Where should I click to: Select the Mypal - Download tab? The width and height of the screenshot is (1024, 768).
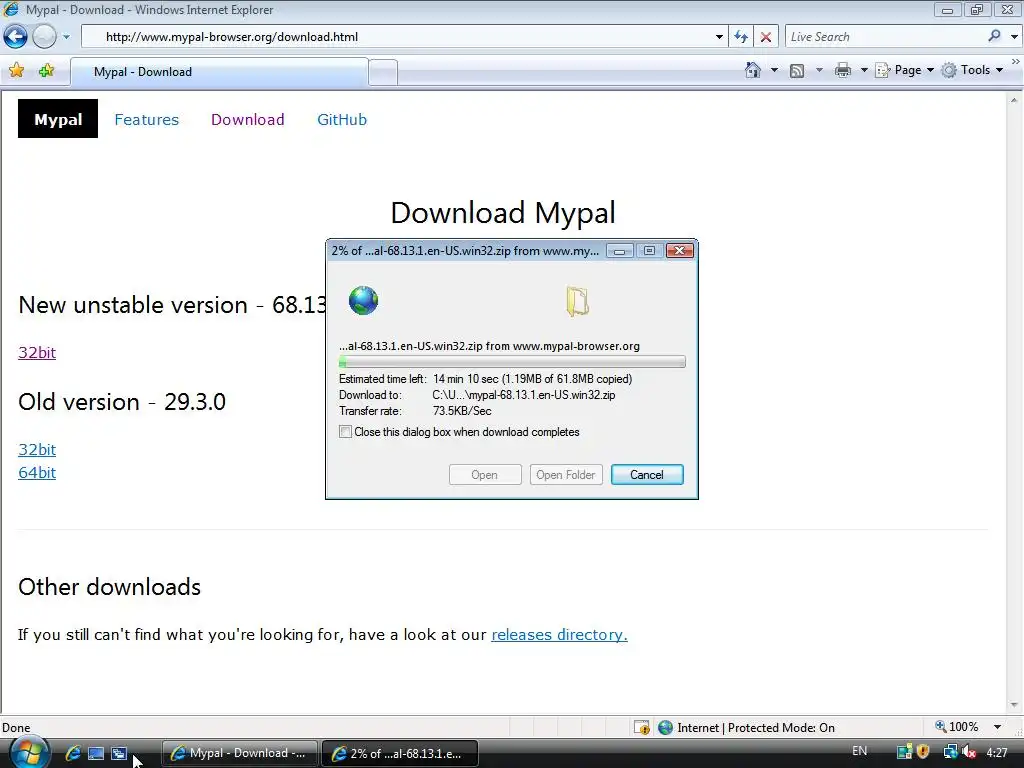(219, 72)
